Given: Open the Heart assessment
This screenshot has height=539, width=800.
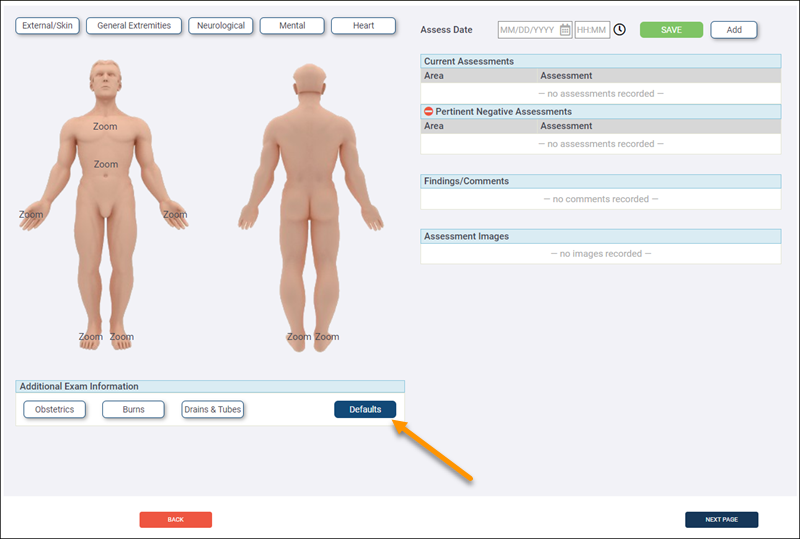Looking at the screenshot, I should pos(364,26).
